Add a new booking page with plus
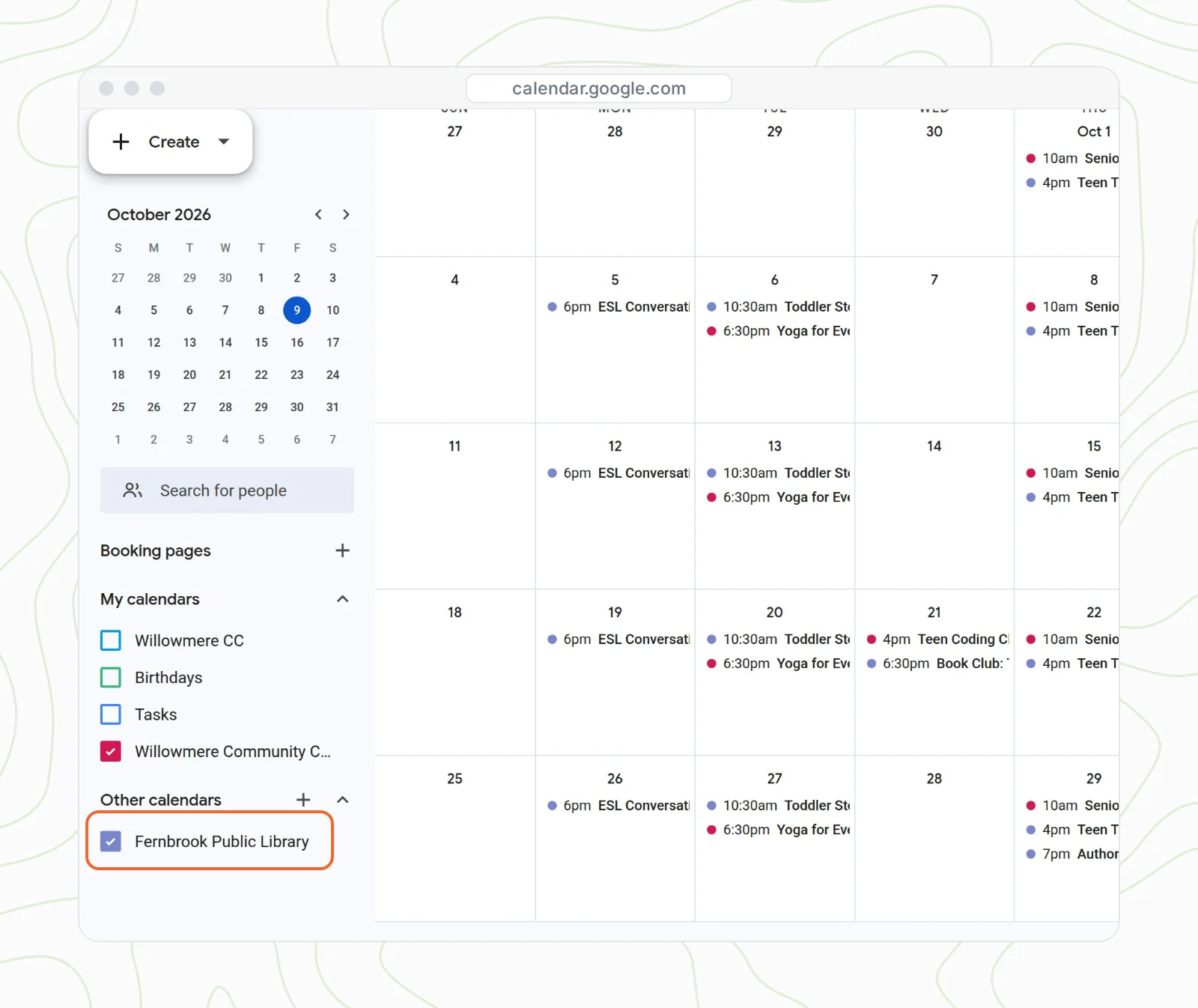 tap(342, 550)
